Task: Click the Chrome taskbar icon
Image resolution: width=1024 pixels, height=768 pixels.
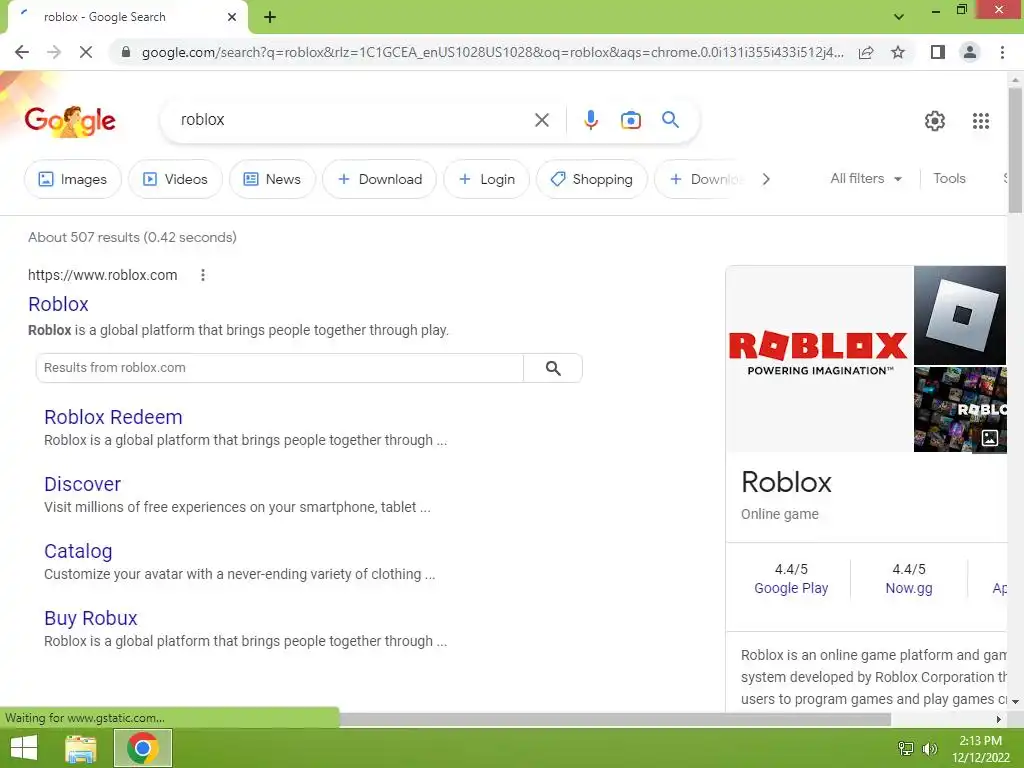Action: point(143,748)
